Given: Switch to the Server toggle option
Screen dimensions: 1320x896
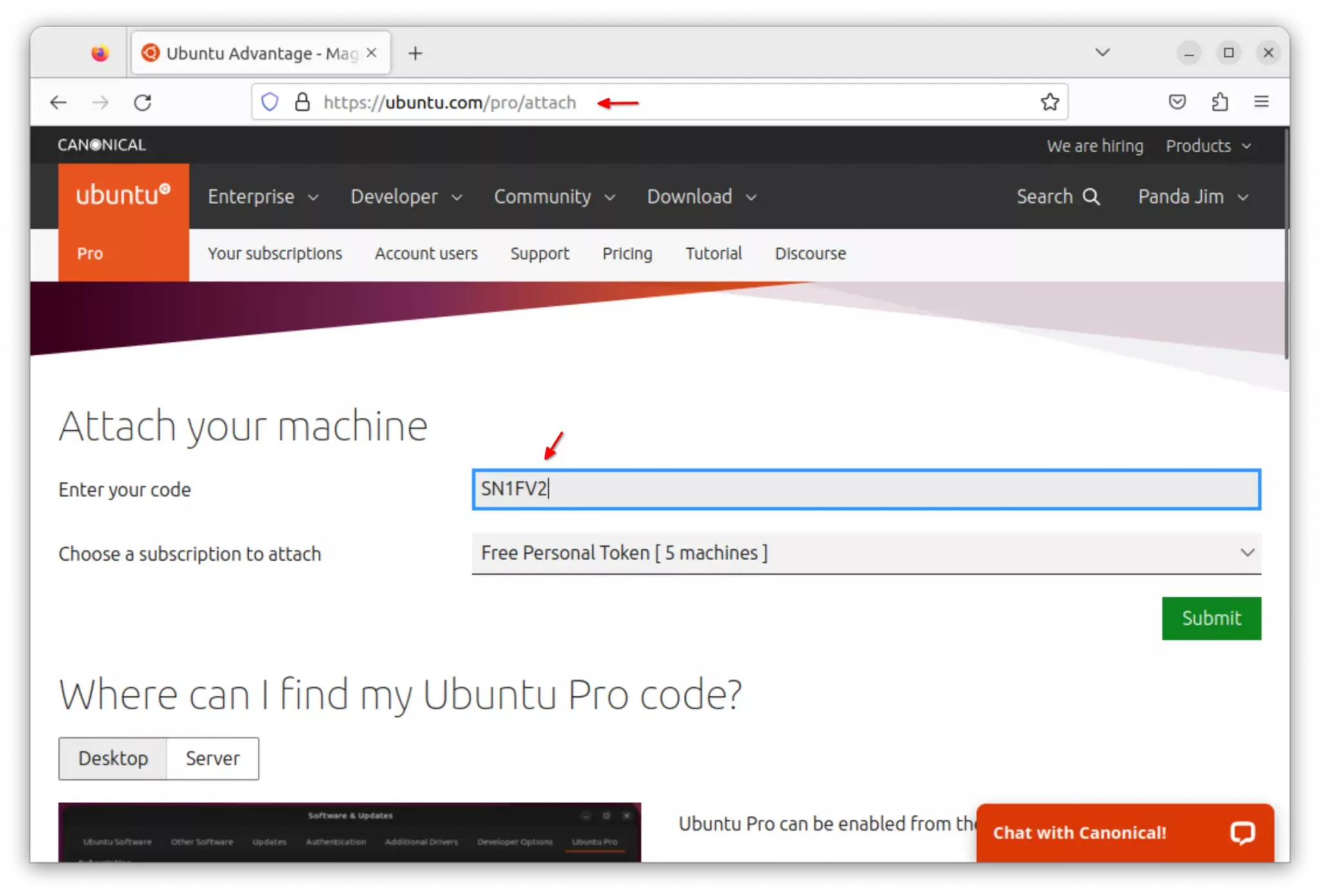Looking at the screenshot, I should (x=213, y=758).
